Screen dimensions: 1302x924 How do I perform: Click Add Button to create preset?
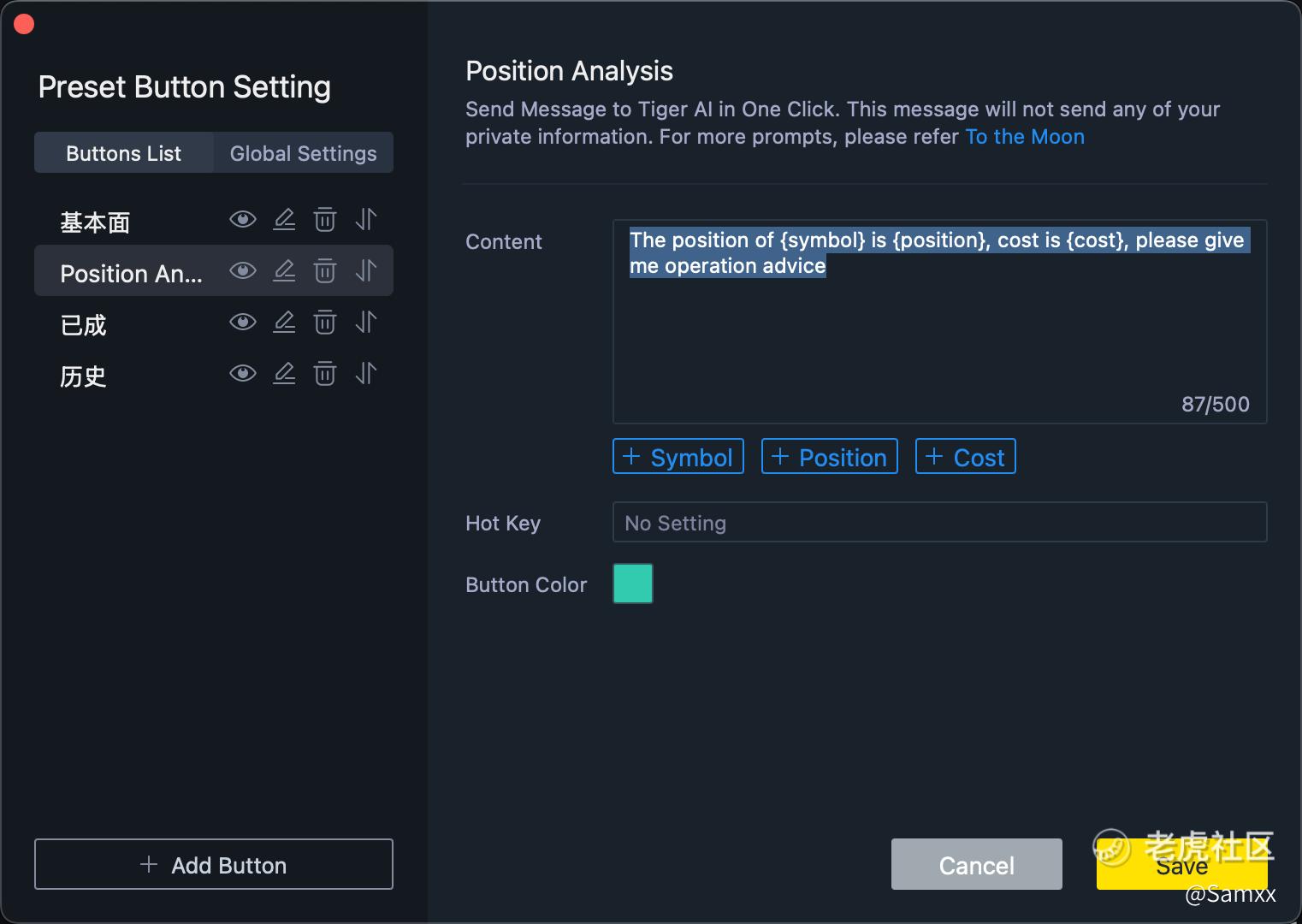(x=214, y=865)
